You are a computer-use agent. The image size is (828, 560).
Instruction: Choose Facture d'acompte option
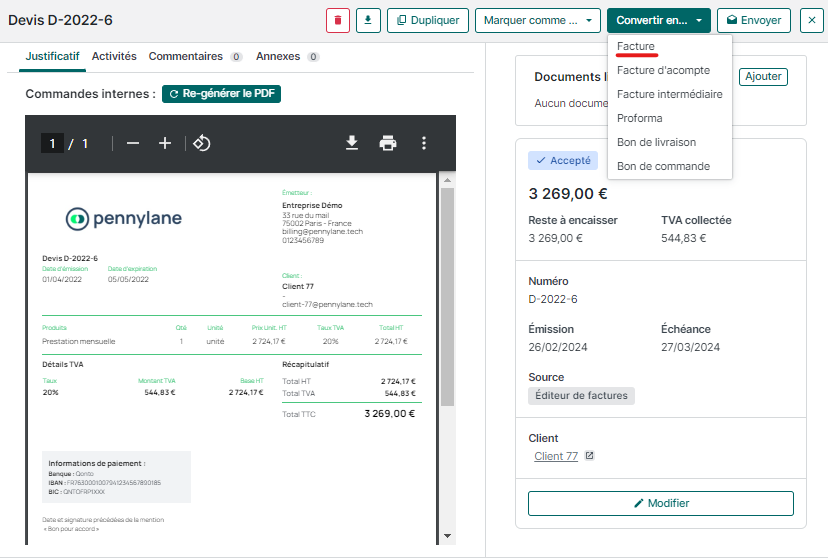pos(663,70)
